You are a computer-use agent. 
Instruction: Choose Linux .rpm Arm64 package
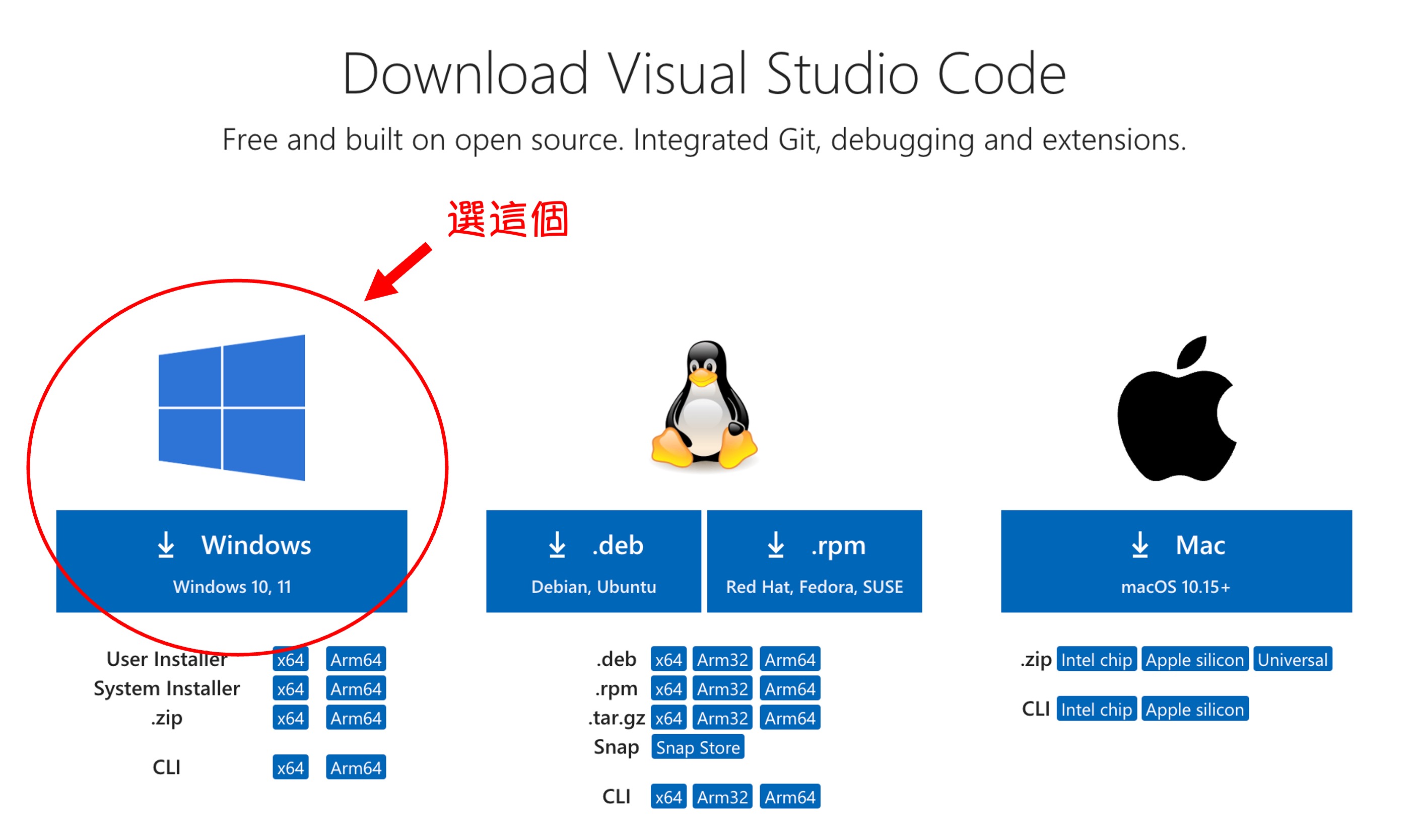790,689
